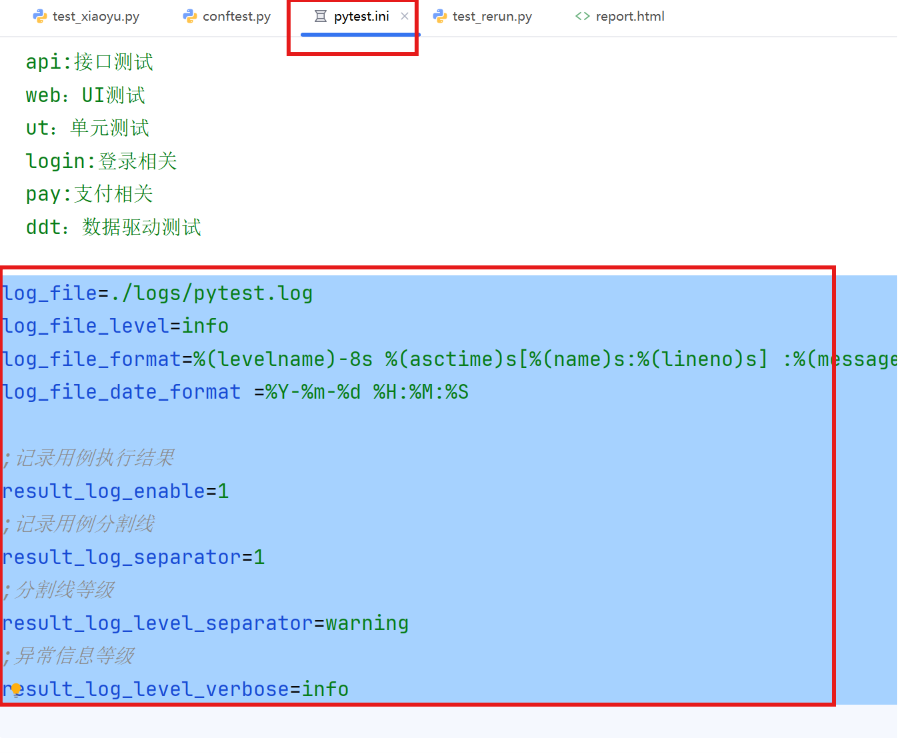Click the line 'ddt: 数据驱动测试'
The width and height of the screenshot is (898, 753).
[x=113, y=227]
